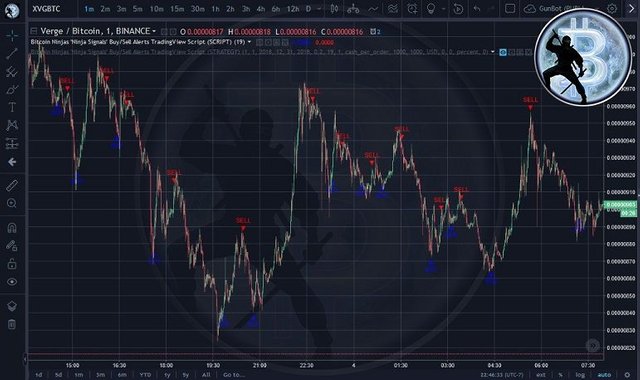Switch to the 4h timeframe
The image size is (640, 380).
click(x=261, y=9)
